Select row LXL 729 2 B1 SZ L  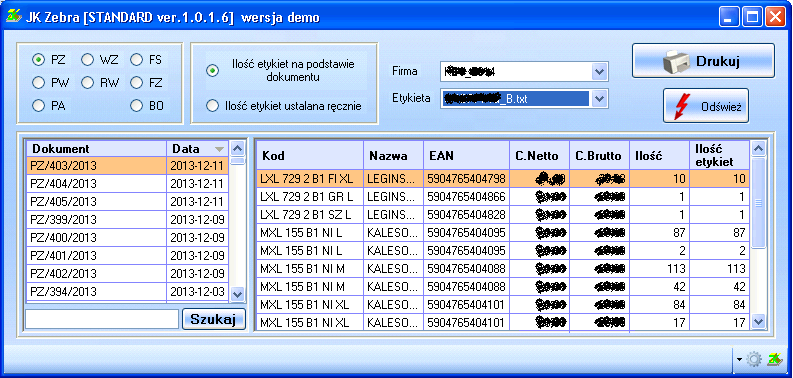tap(503, 215)
